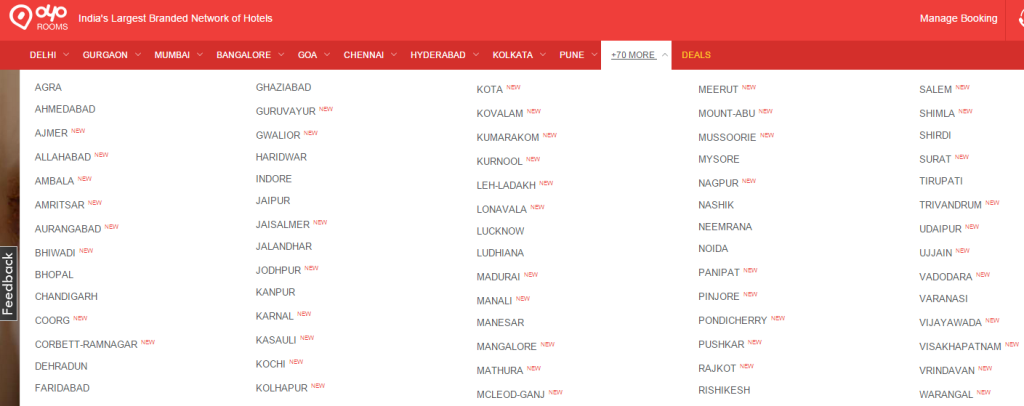Open Aurangabad city link
1024x406 pixels.
pos(68,229)
